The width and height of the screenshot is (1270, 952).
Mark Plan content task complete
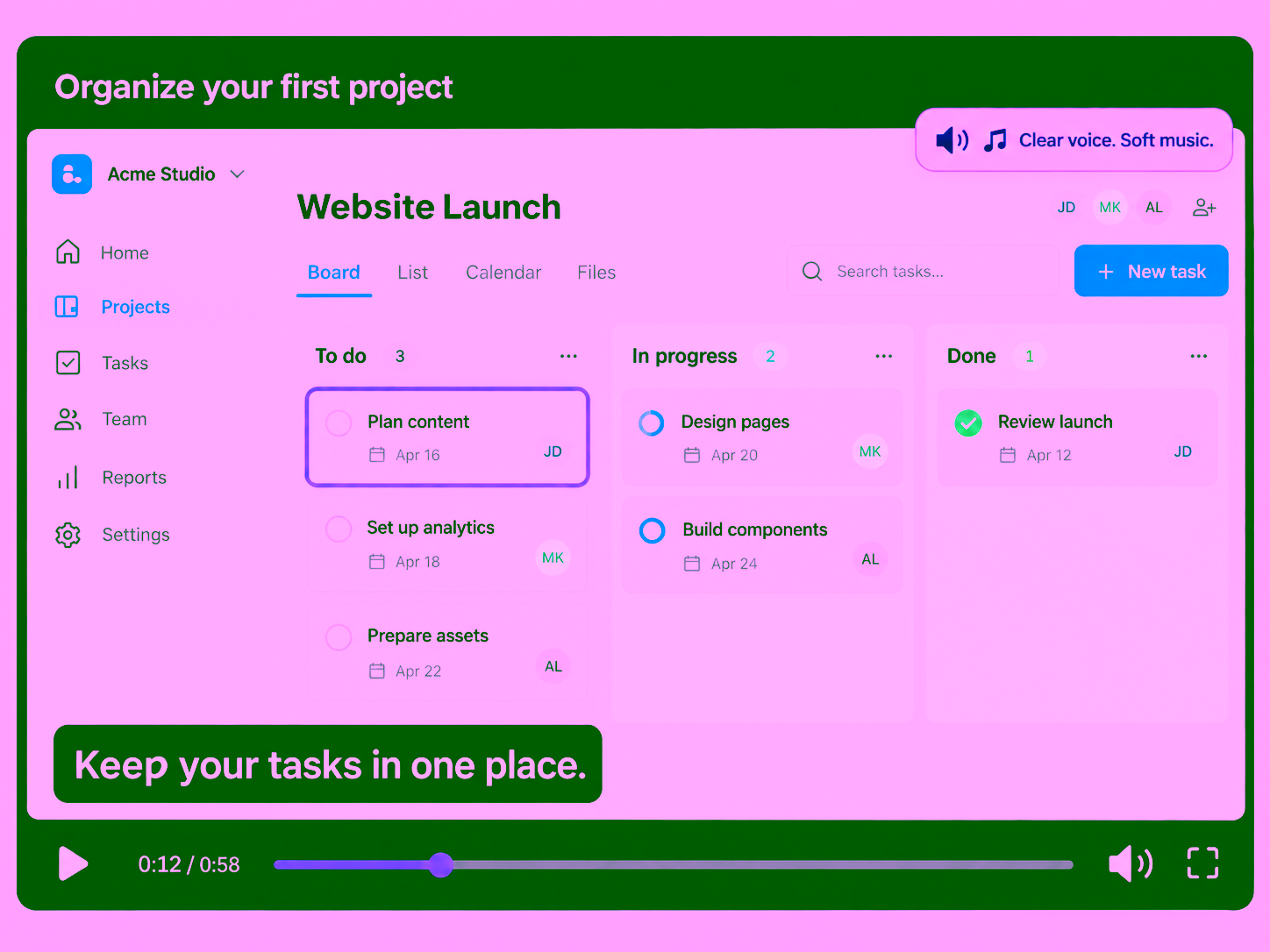[x=339, y=423]
